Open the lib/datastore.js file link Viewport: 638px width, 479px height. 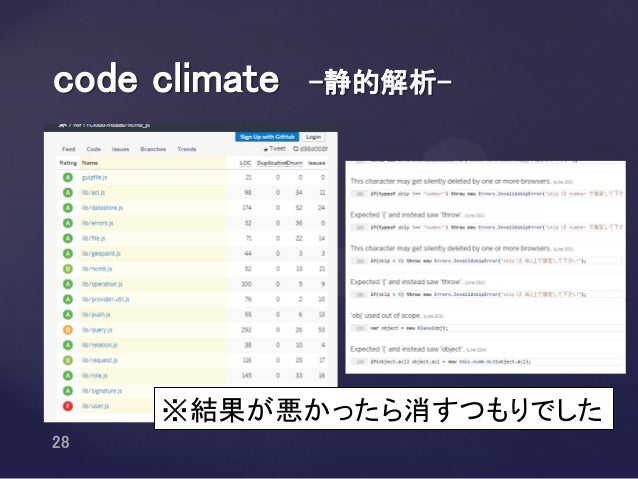pos(102,208)
